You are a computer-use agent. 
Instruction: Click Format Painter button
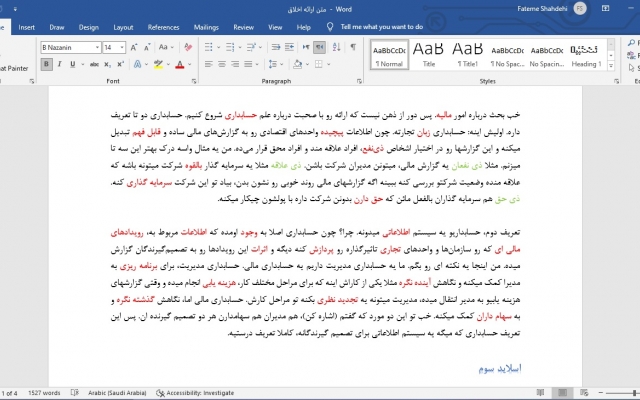point(14,68)
